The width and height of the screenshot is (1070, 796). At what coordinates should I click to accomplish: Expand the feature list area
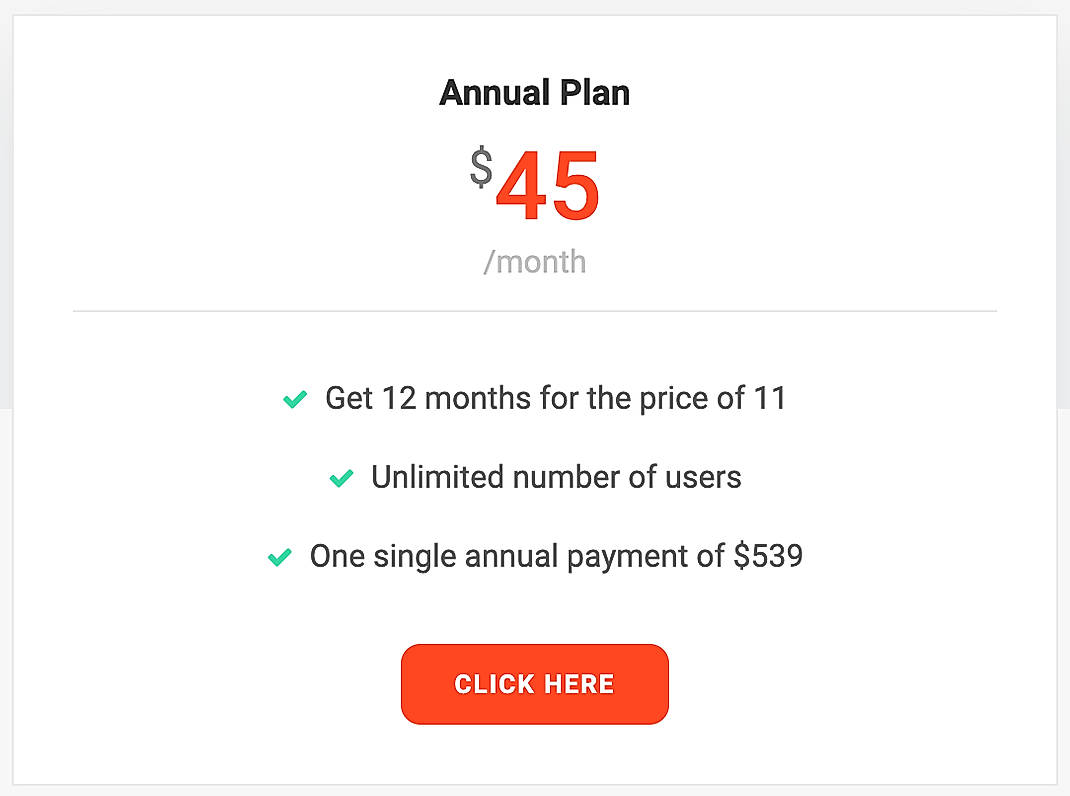534,477
